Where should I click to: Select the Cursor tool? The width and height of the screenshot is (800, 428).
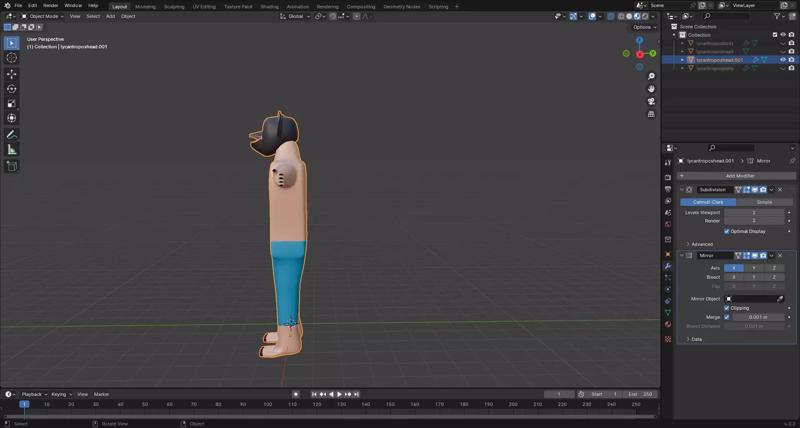coord(12,58)
